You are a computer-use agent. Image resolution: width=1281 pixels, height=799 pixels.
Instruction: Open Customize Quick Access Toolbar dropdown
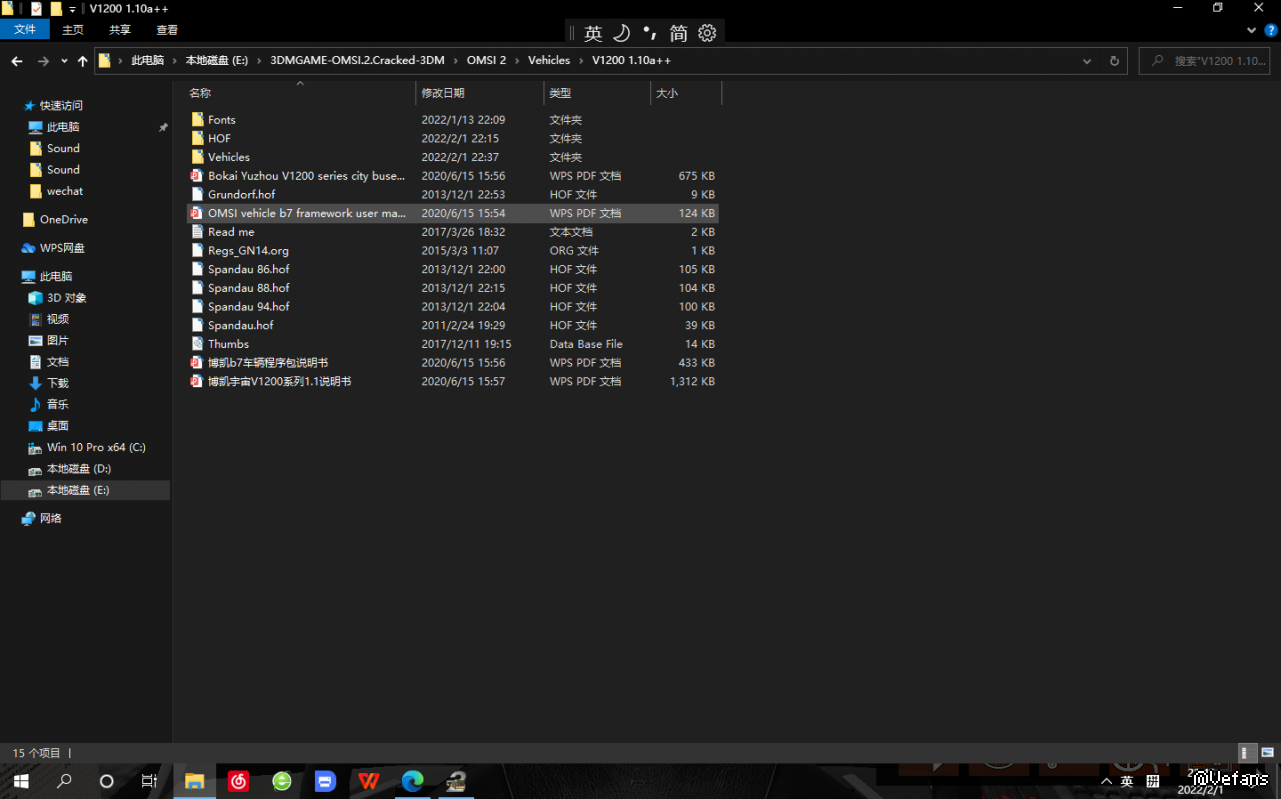click(x=72, y=9)
